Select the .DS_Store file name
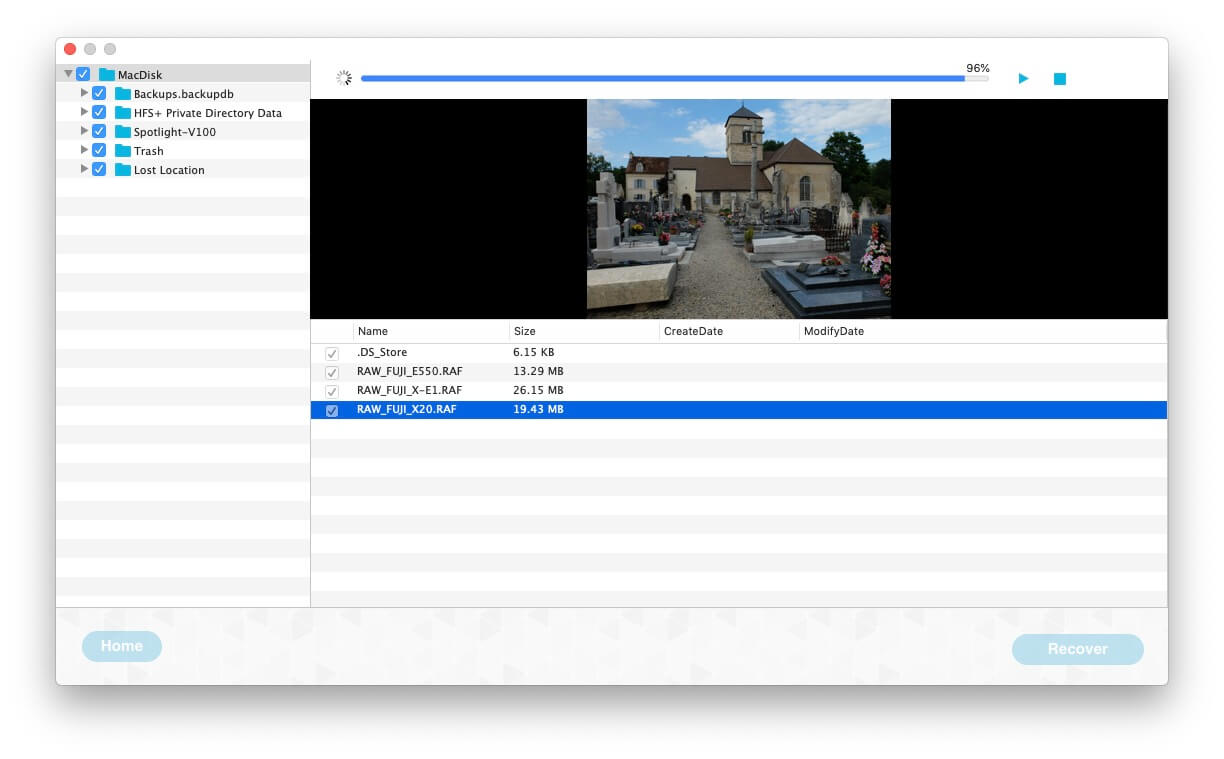The height and width of the screenshot is (759, 1224). [x=382, y=353]
